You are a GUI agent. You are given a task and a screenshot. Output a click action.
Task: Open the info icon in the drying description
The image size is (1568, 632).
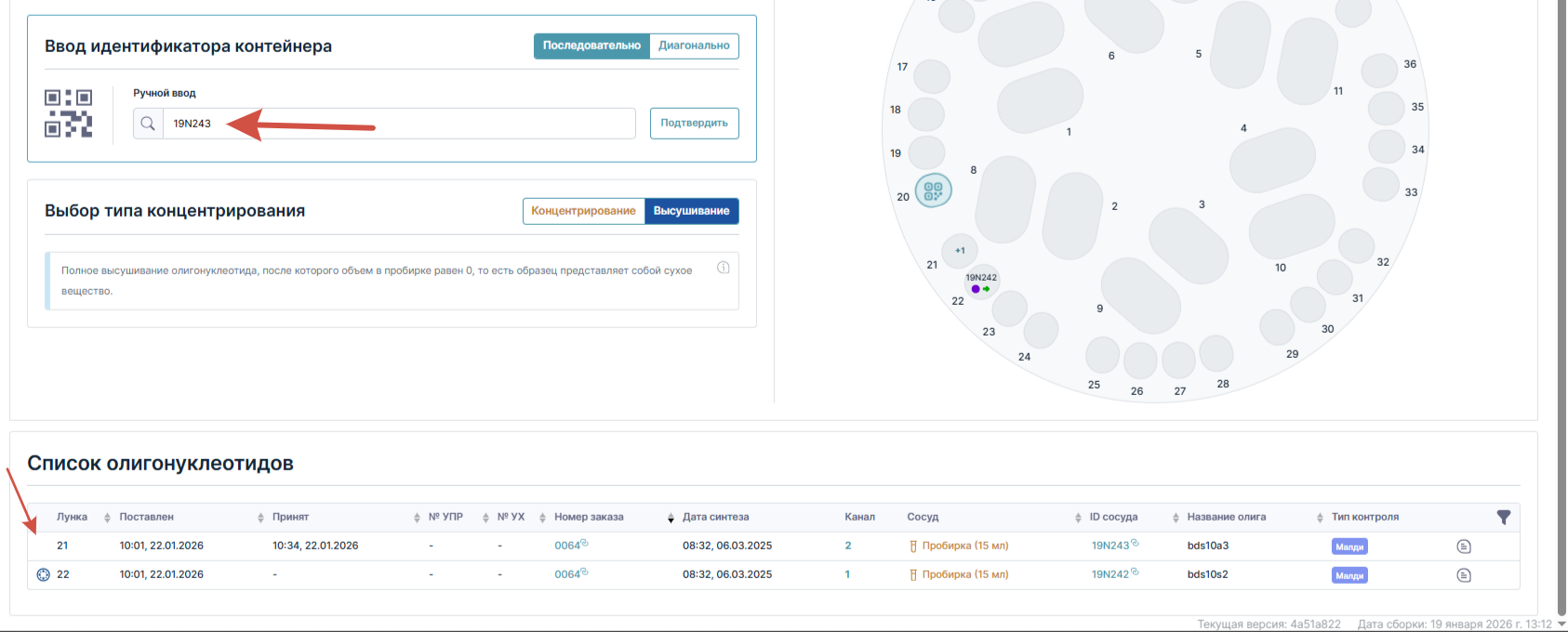coord(723,268)
